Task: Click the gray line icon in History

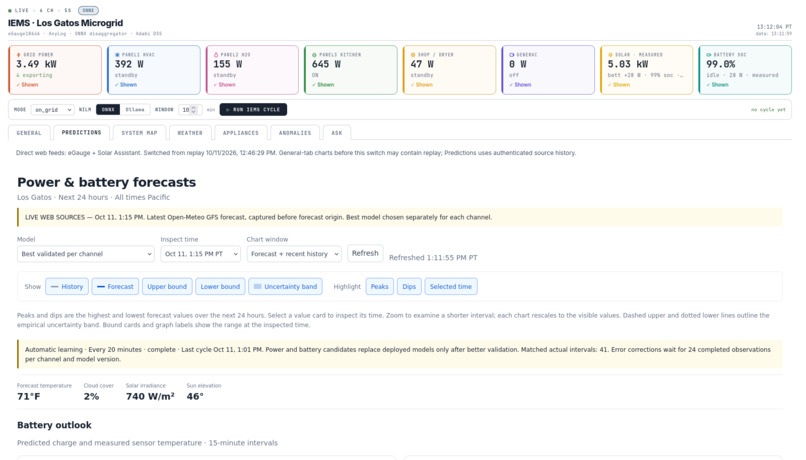Action: (x=54, y=287)
